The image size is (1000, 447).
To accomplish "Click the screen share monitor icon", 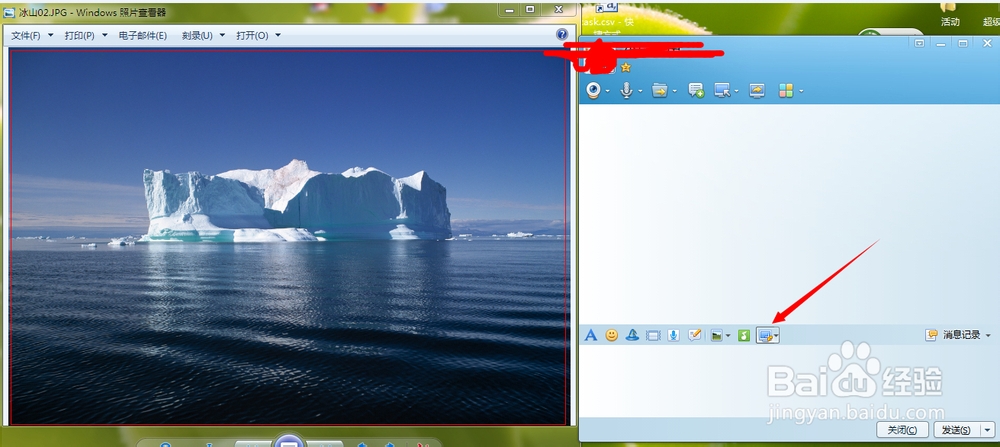I will (x=756, y=91).
